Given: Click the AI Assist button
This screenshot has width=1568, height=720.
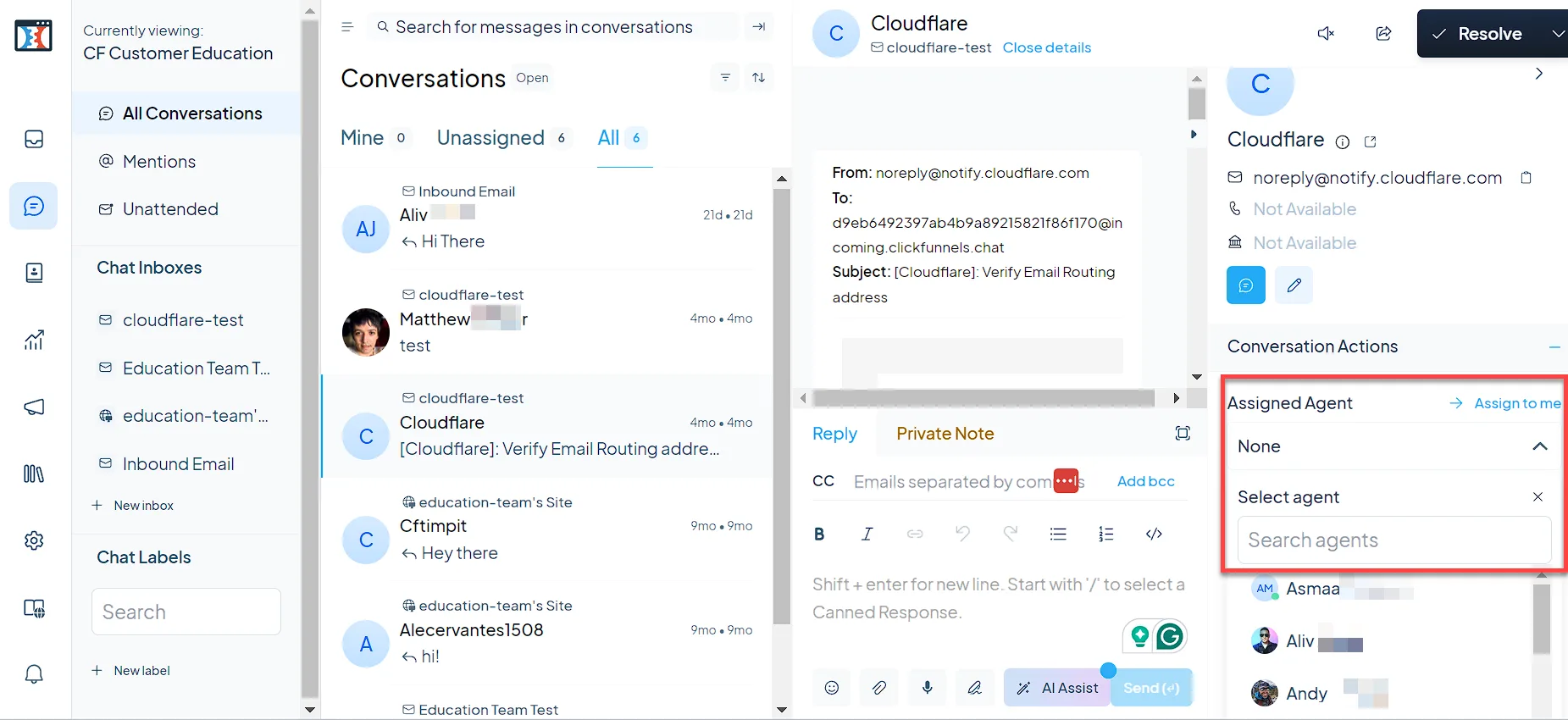Looking at the screenshot, I should (x=1057, y=688).
